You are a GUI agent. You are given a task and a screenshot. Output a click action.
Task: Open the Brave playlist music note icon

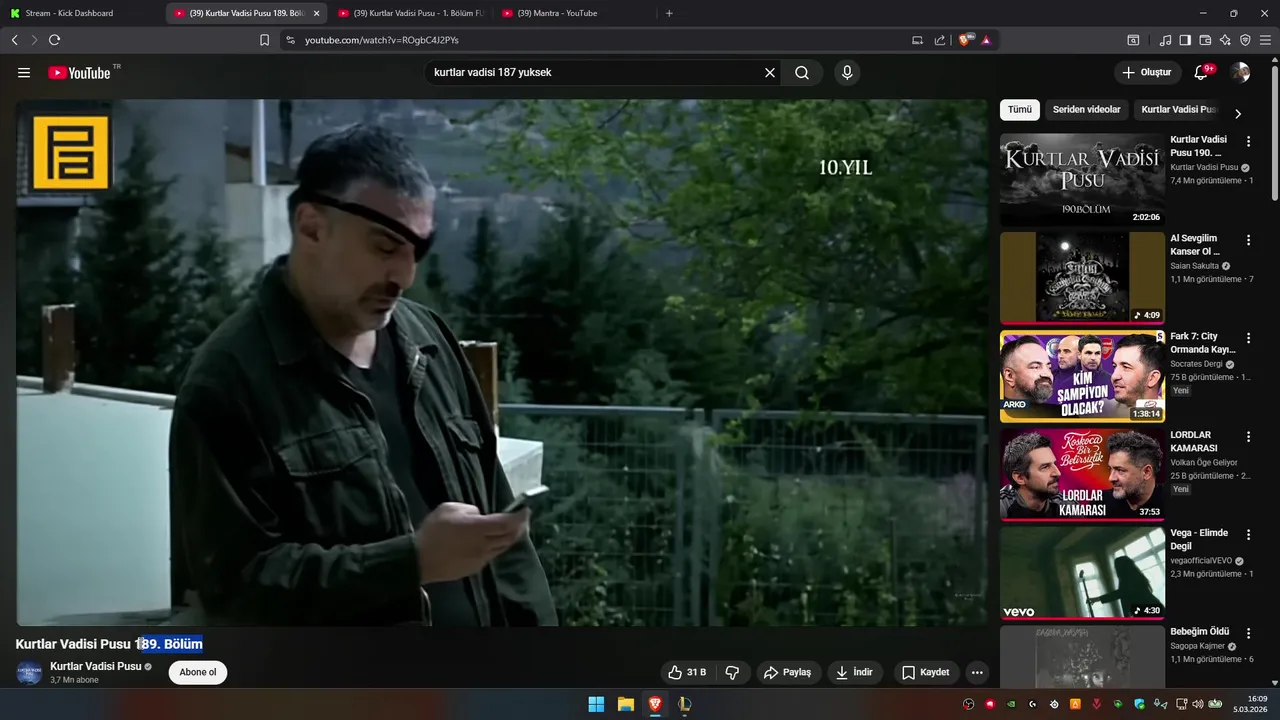pos(1165,40)
